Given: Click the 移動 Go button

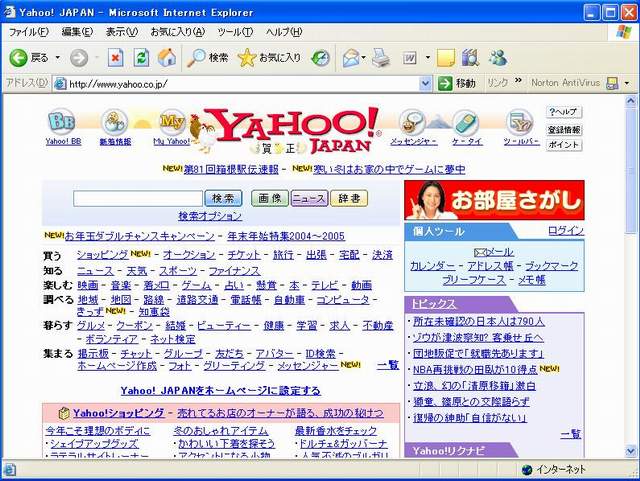Looking at the screenshot, I should (x=457, y=83).
